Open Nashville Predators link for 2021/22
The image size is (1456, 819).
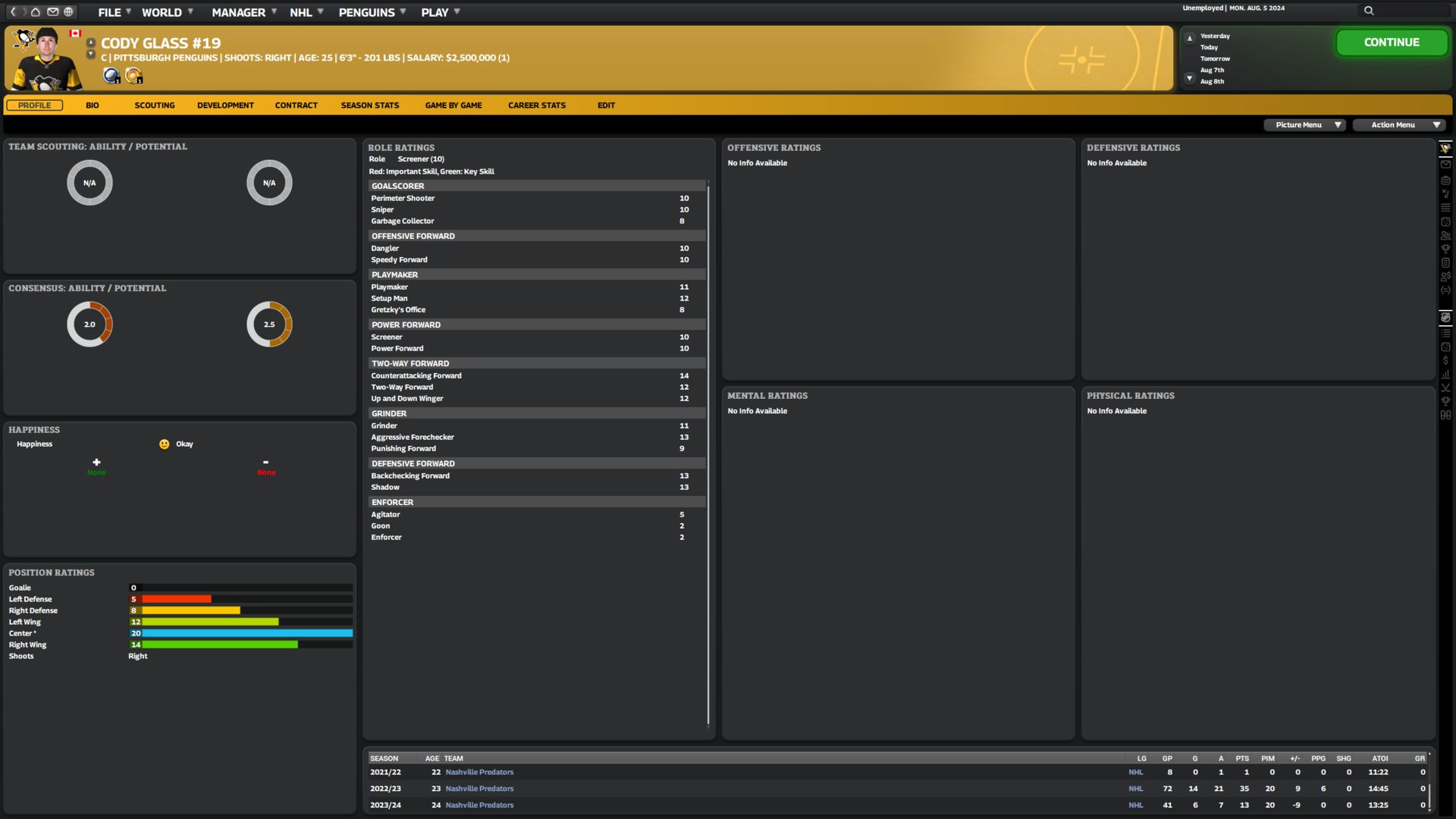click(x=479, y=772)
